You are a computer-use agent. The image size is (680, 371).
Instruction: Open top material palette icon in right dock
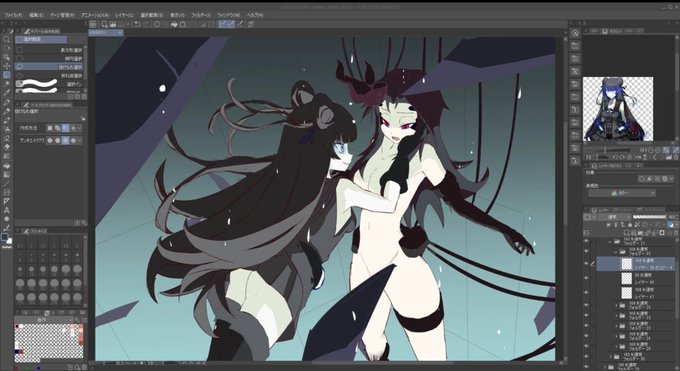575,46
